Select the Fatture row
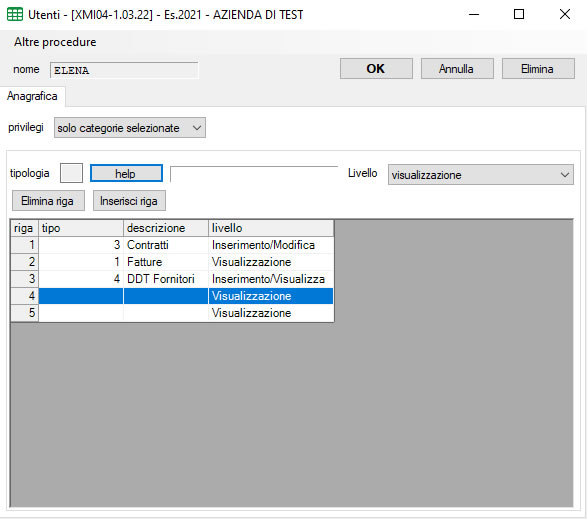 [x=172, y=262]
